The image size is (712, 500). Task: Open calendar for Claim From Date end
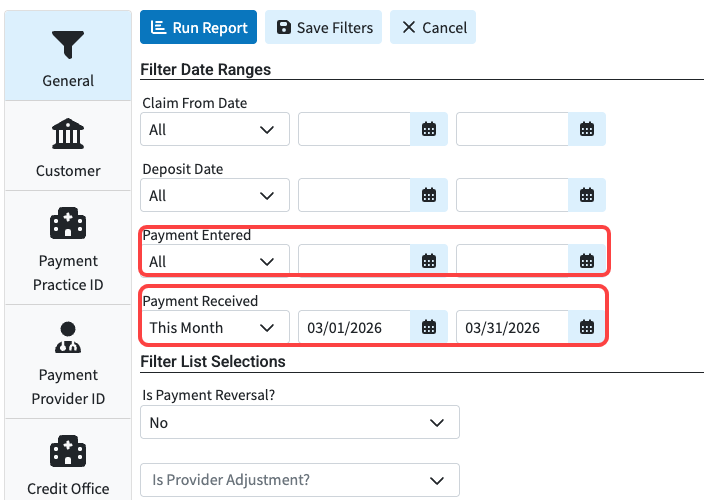coord(587,129)
